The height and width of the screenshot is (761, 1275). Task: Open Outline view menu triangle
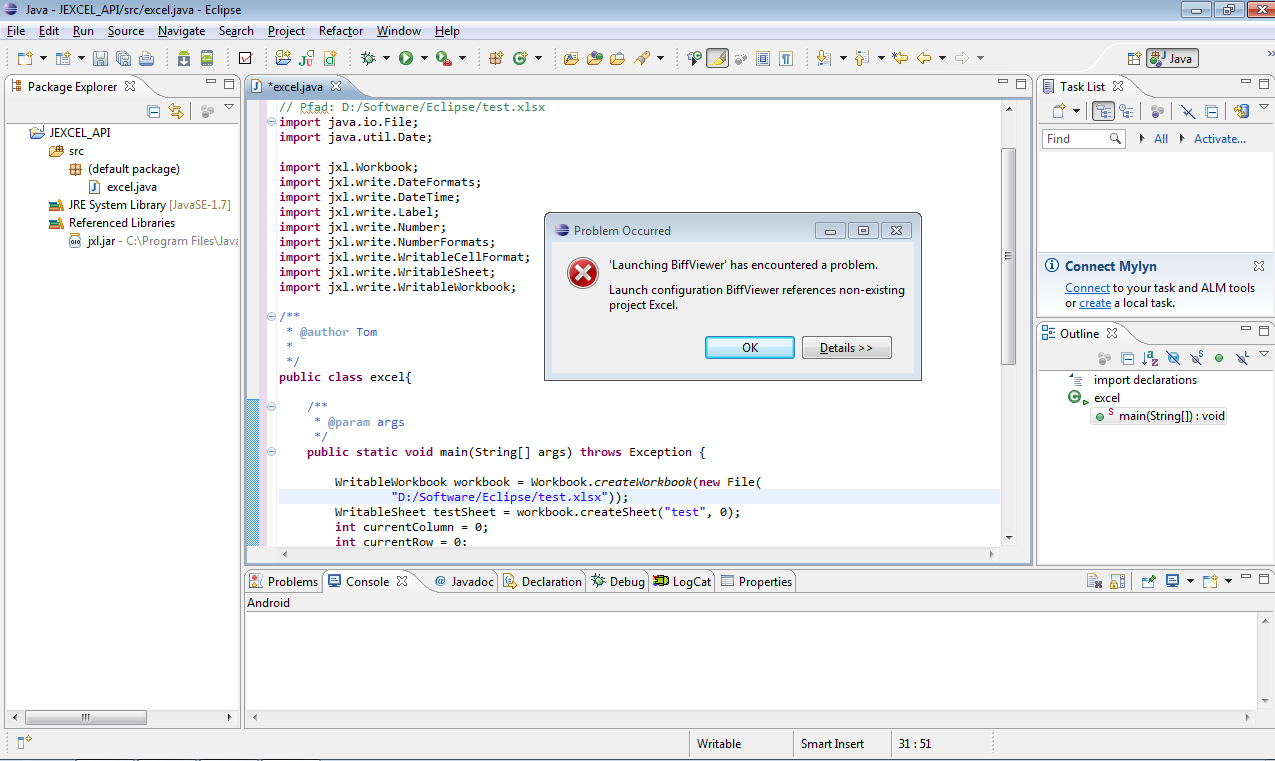[x=1264, y=353]
